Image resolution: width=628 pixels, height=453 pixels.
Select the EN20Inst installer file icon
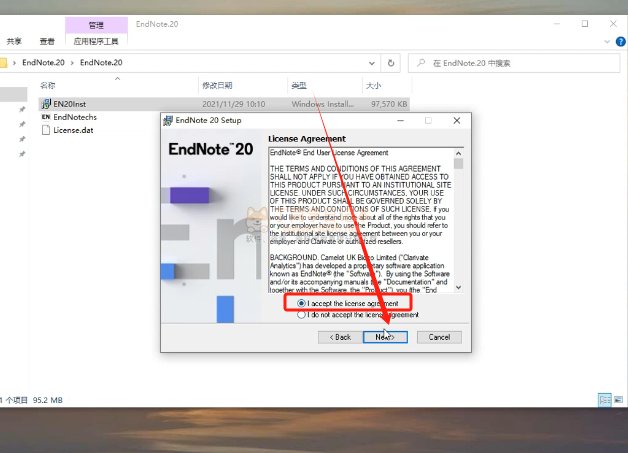coord(46,104)
